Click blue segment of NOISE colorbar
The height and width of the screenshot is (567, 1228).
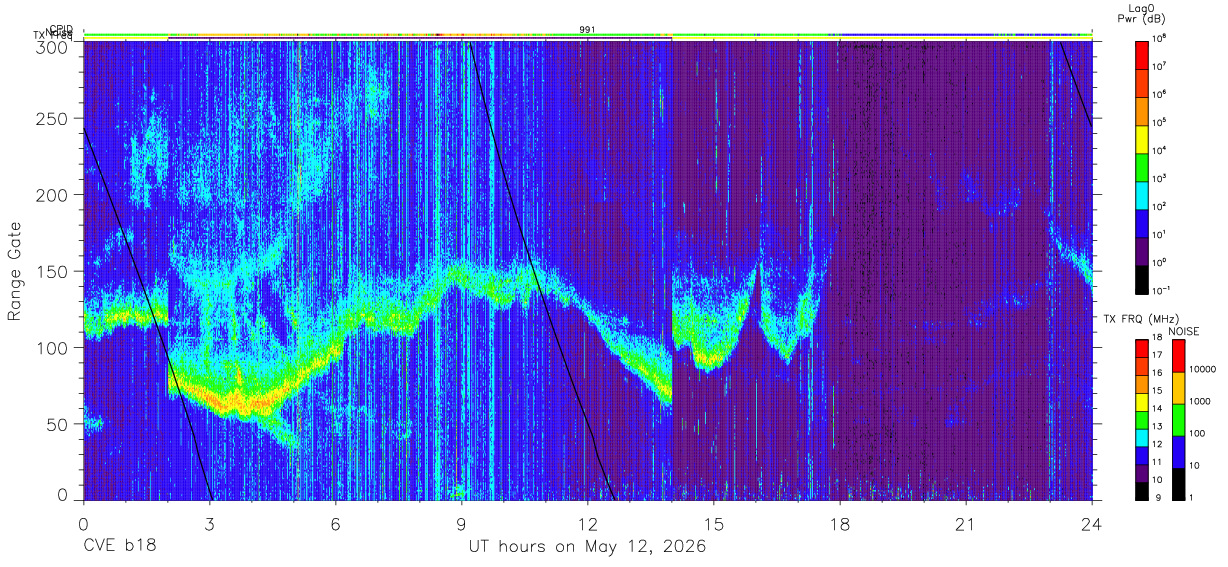1177,451
